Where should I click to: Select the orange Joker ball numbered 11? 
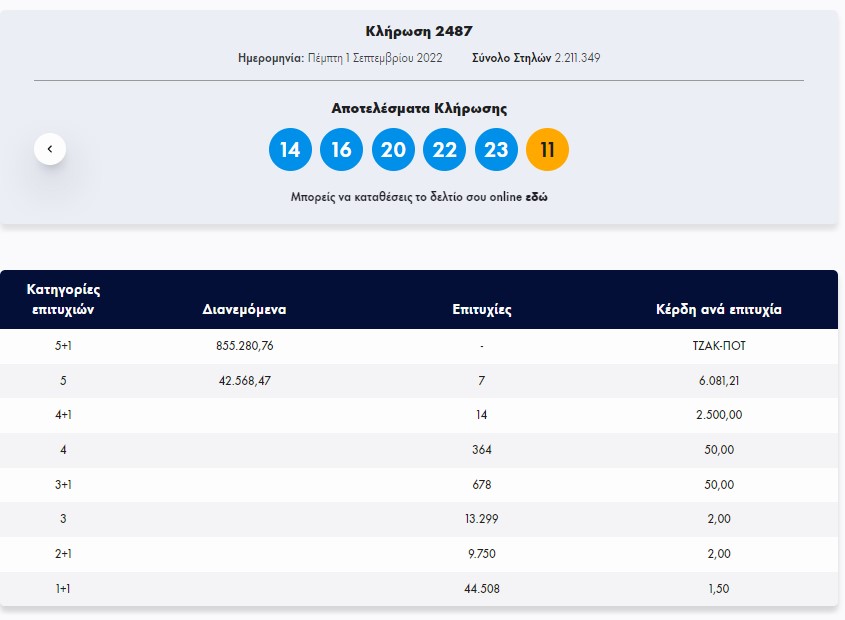[x=547, y=150]
